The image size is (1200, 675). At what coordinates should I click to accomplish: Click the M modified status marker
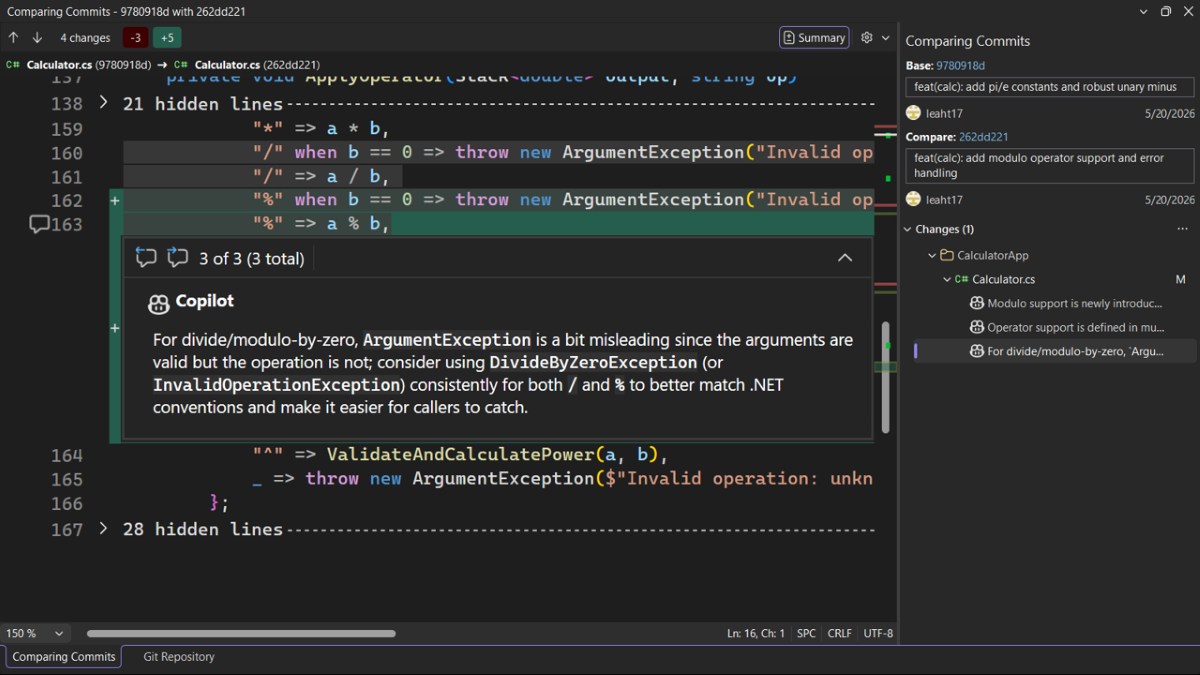click(x=1180, y=280)
